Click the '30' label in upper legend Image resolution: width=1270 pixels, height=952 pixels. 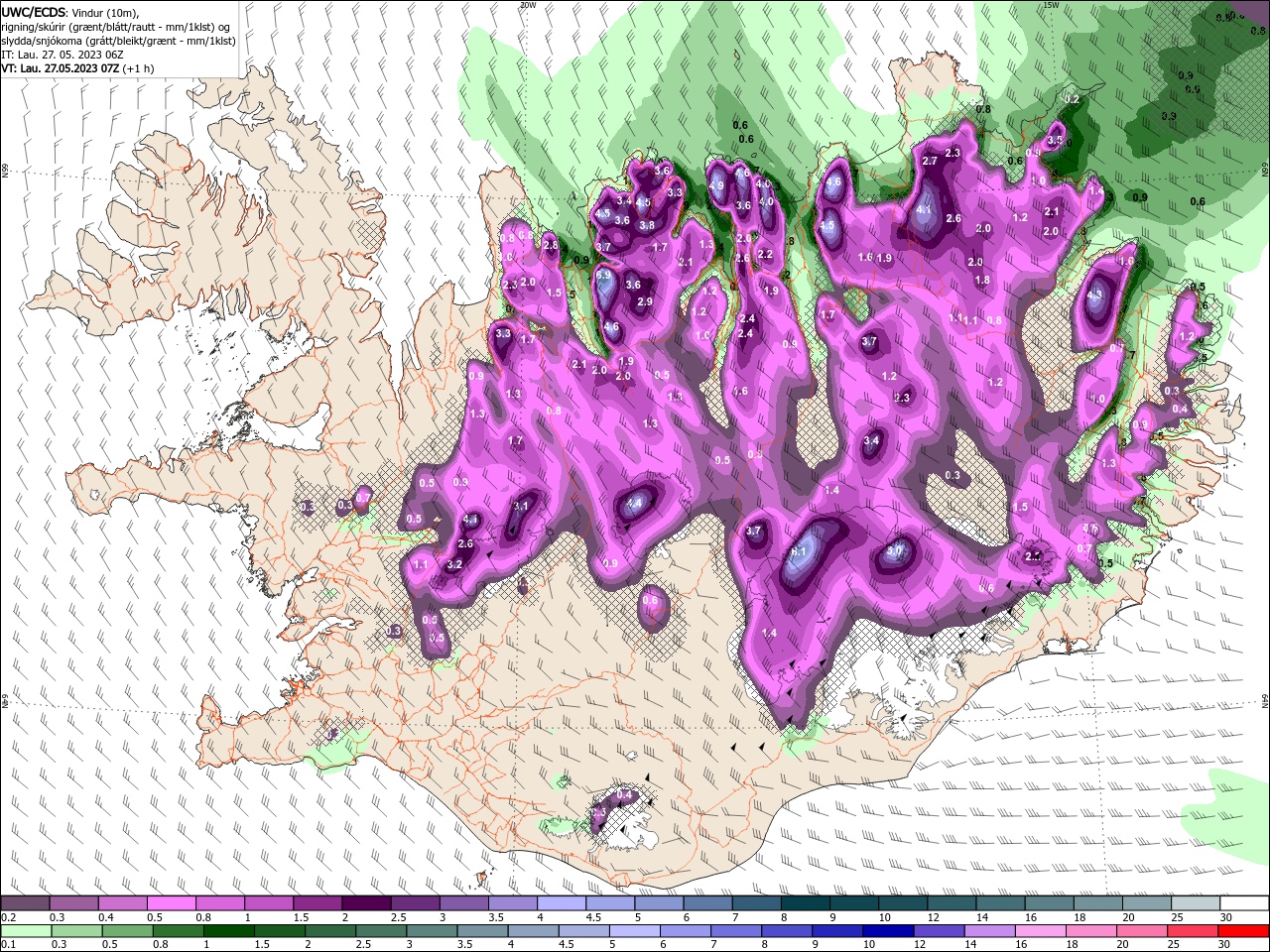[1226, 917]
